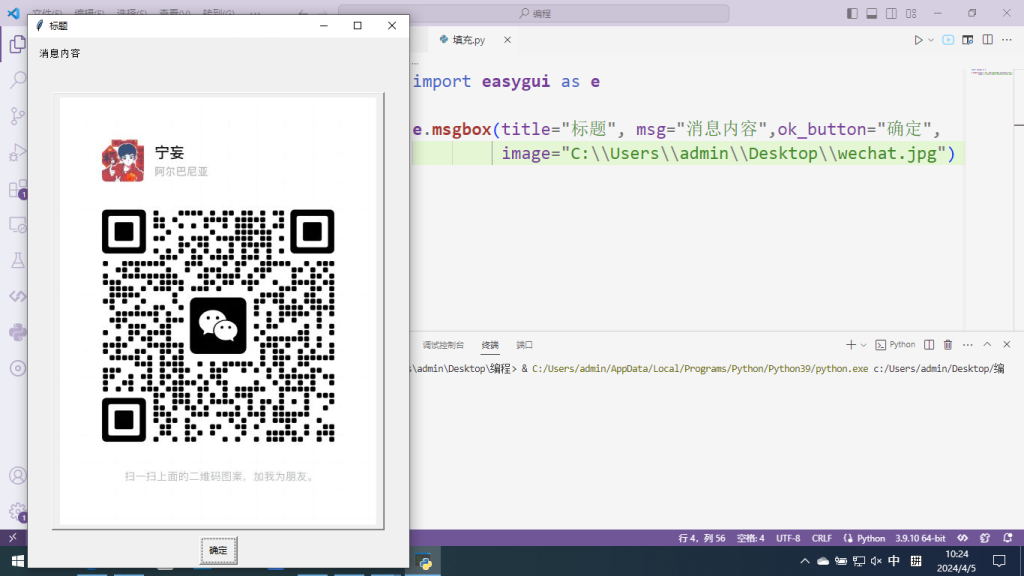Maximize the panel with the up chevron
The image size is (1024, 576).
pyautogui.click(x=987, y=345)
